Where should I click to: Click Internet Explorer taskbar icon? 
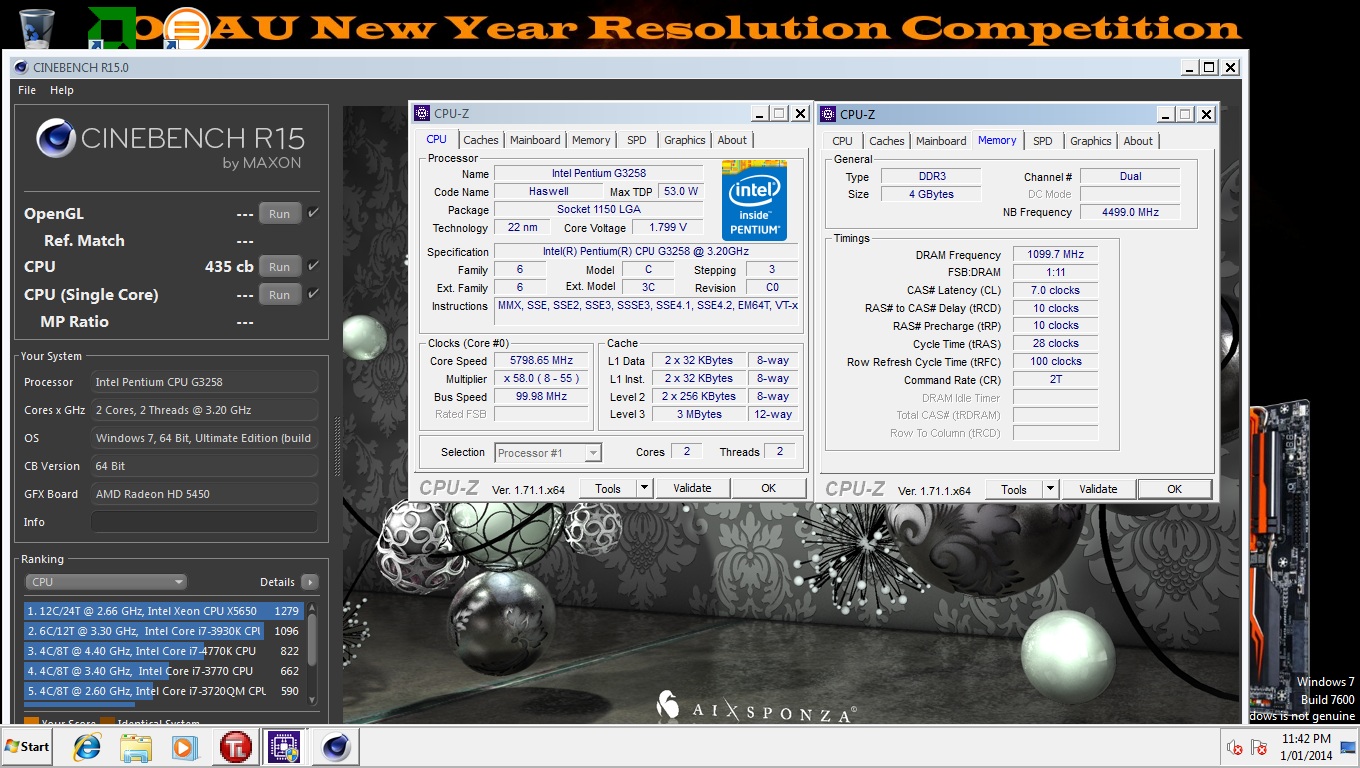tap(87, 747)
